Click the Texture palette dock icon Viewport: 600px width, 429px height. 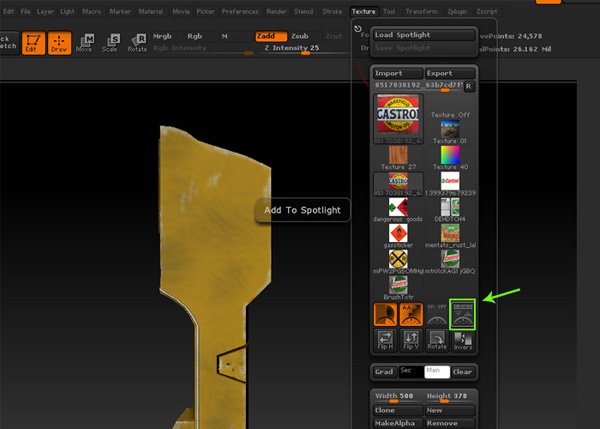click(x=358, y=29)
